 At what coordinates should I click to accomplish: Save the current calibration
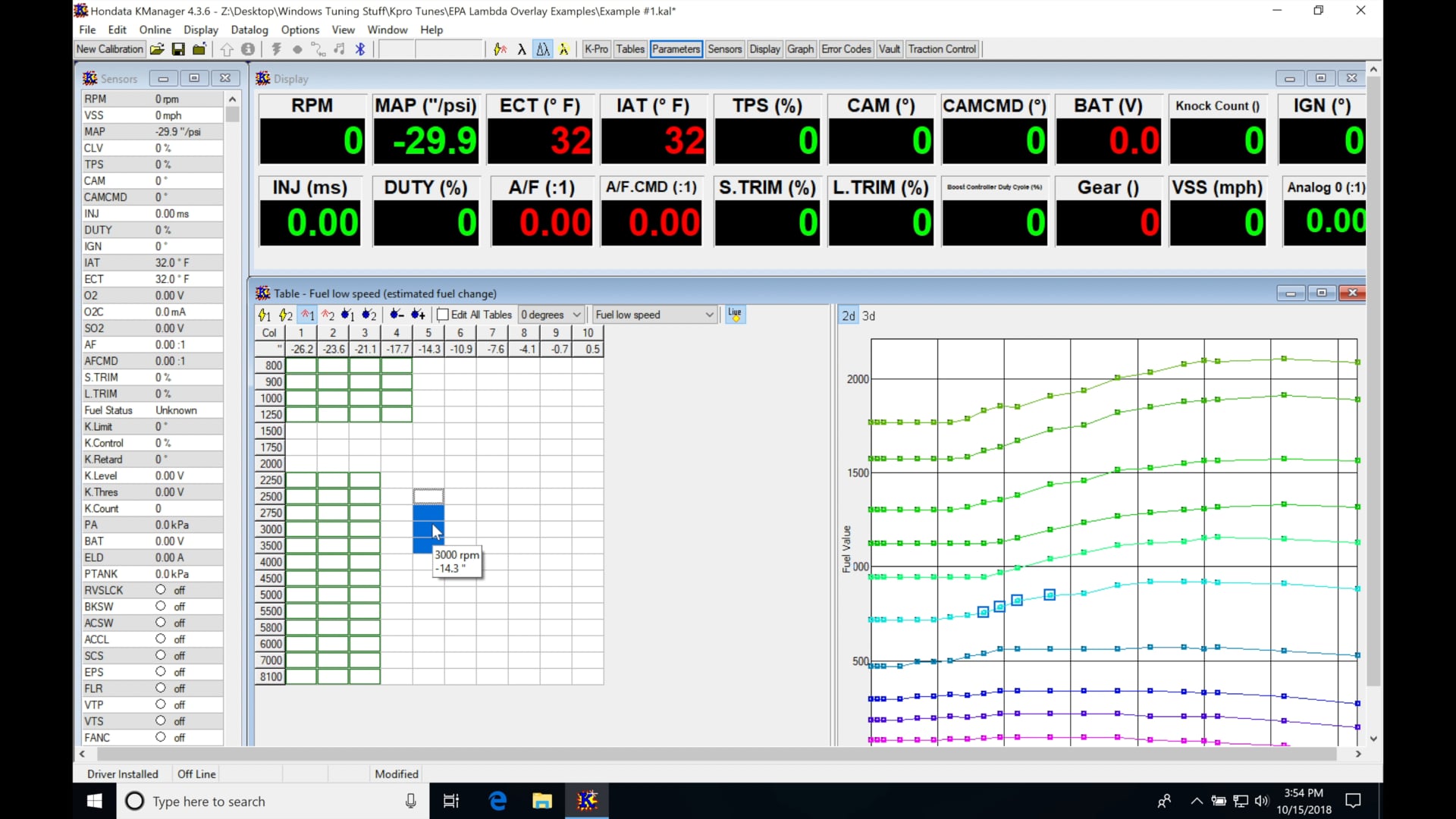pos(179,49)
